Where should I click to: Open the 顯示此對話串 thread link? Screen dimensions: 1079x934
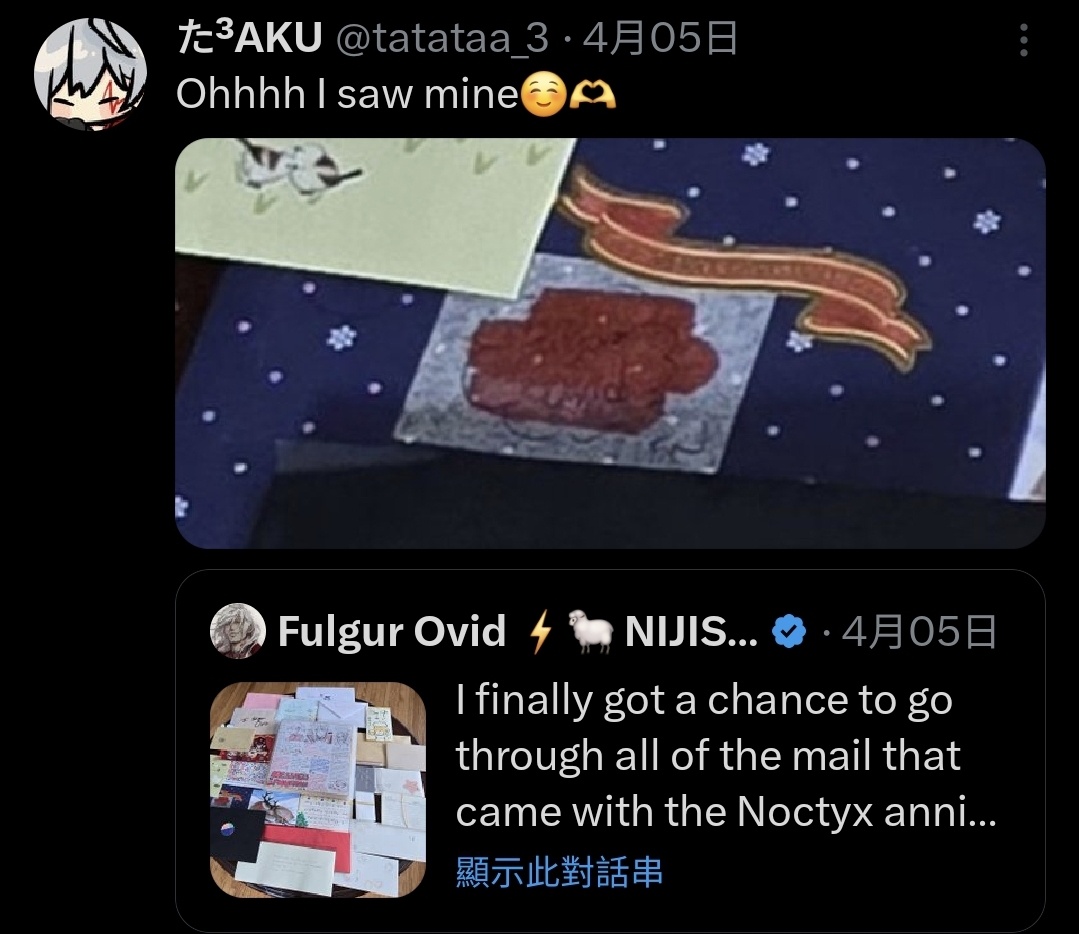click(x=559, y=871)
